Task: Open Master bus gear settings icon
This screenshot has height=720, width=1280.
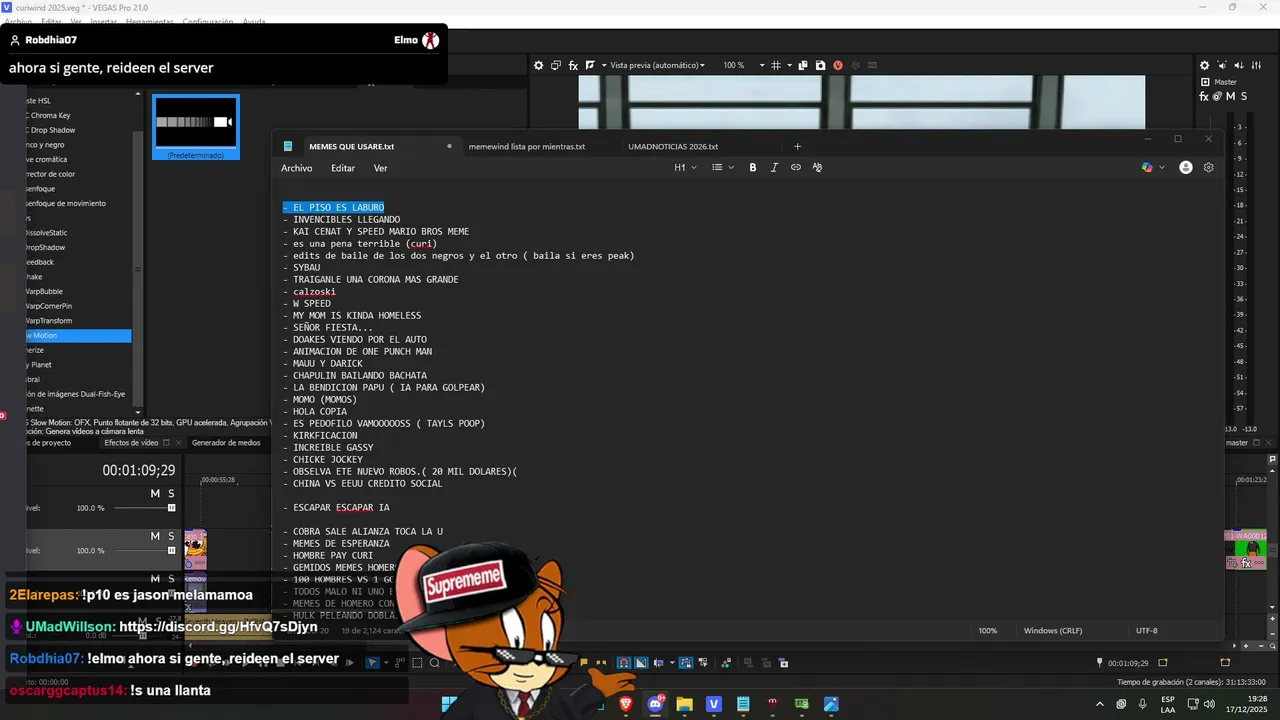Action: (x=1204, y=66)
